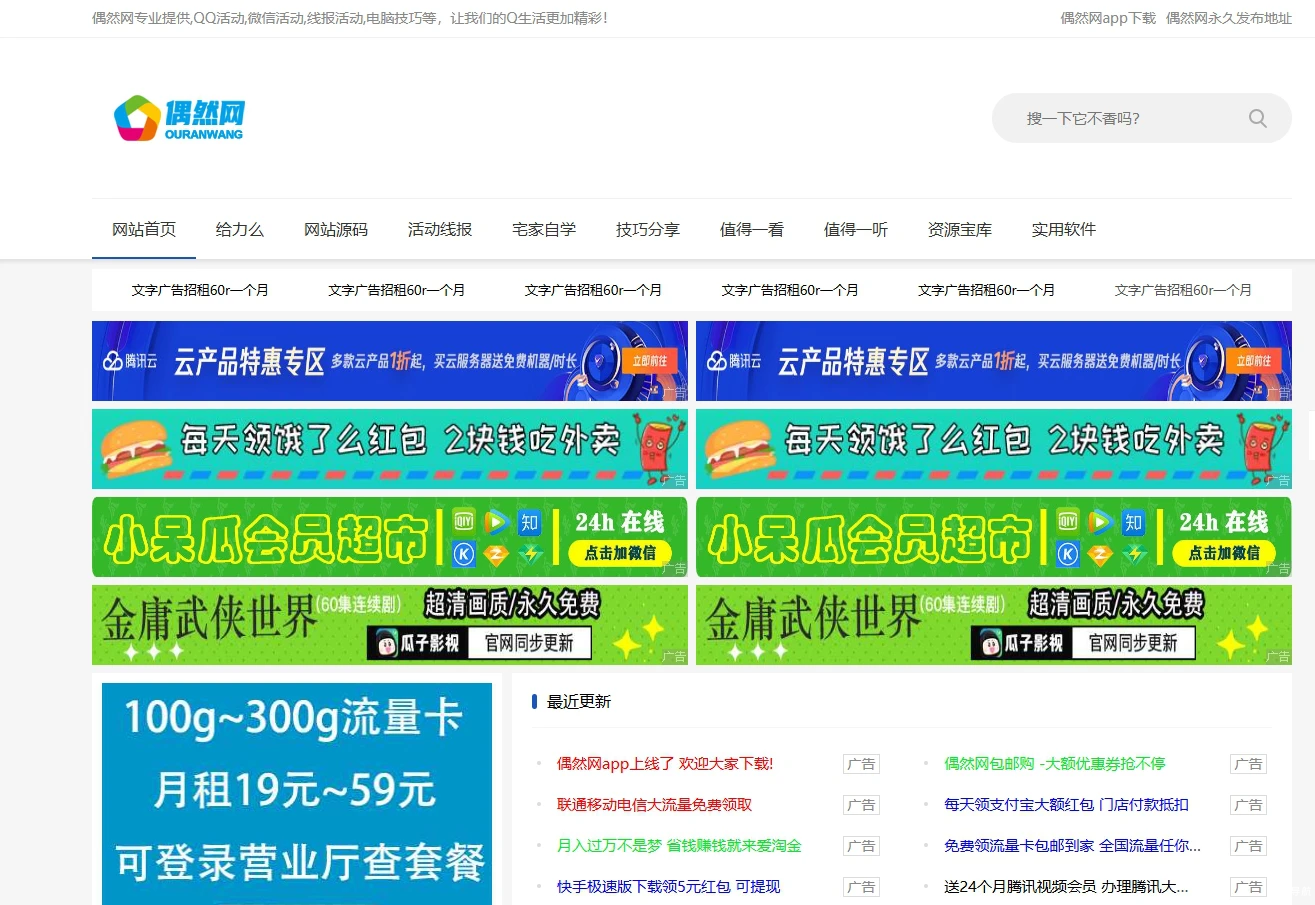
Task: Click 广告 tag beside 偶然网app上线了
Action: pyautogui.click(x=861, y=764)
